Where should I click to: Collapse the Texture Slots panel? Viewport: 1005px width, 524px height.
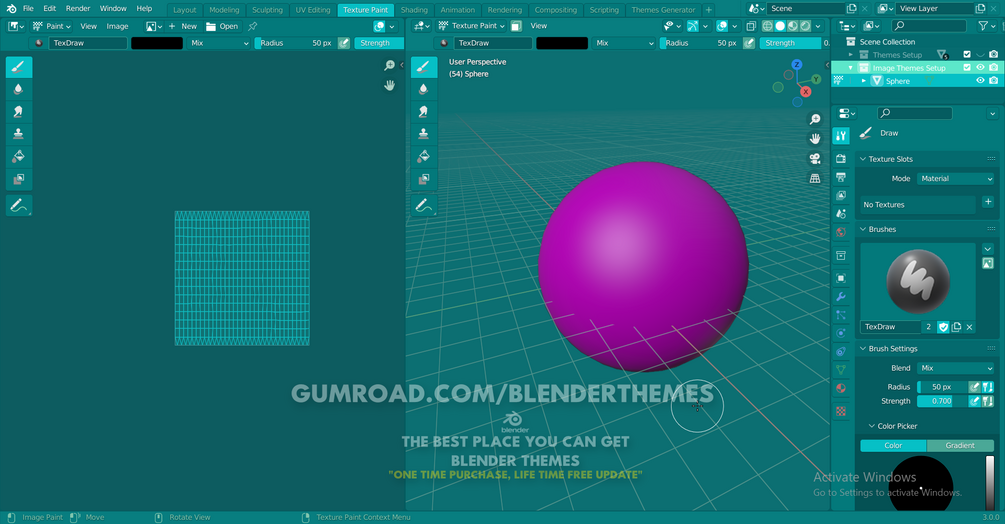(x=863, y=159)
